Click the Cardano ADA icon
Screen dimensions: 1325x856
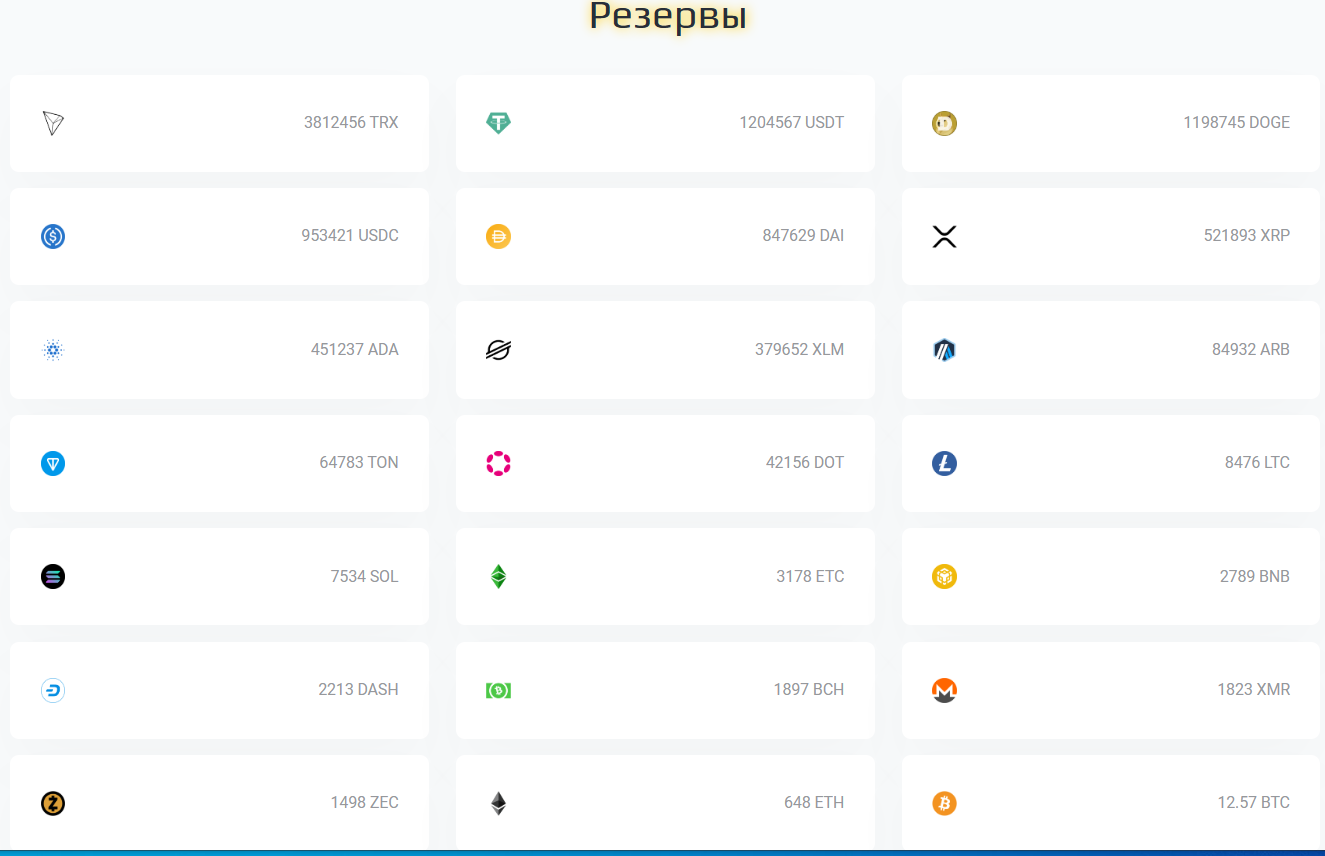pos(53,350)
